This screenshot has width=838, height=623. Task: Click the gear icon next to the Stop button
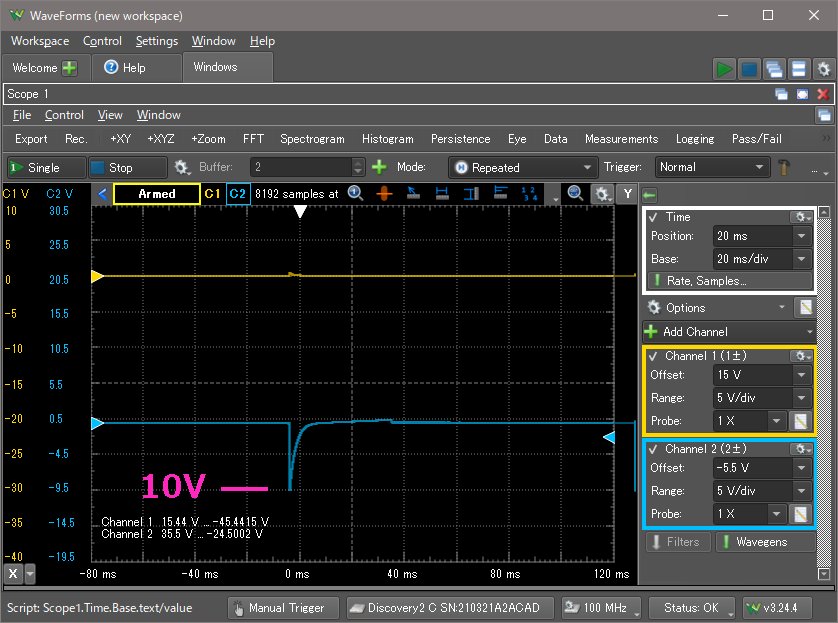click(x=182, y=168)
